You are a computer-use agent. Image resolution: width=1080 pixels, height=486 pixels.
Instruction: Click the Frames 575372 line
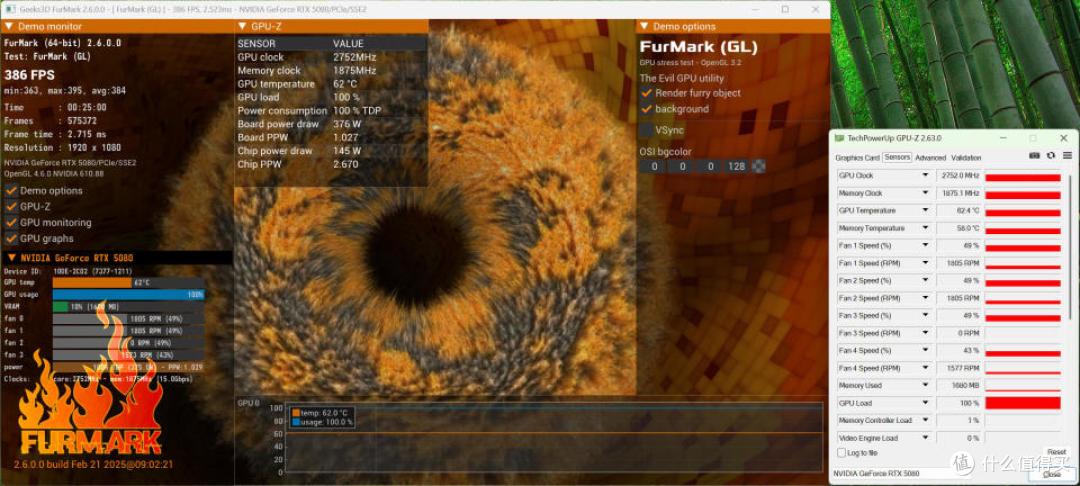coord(52,120)
